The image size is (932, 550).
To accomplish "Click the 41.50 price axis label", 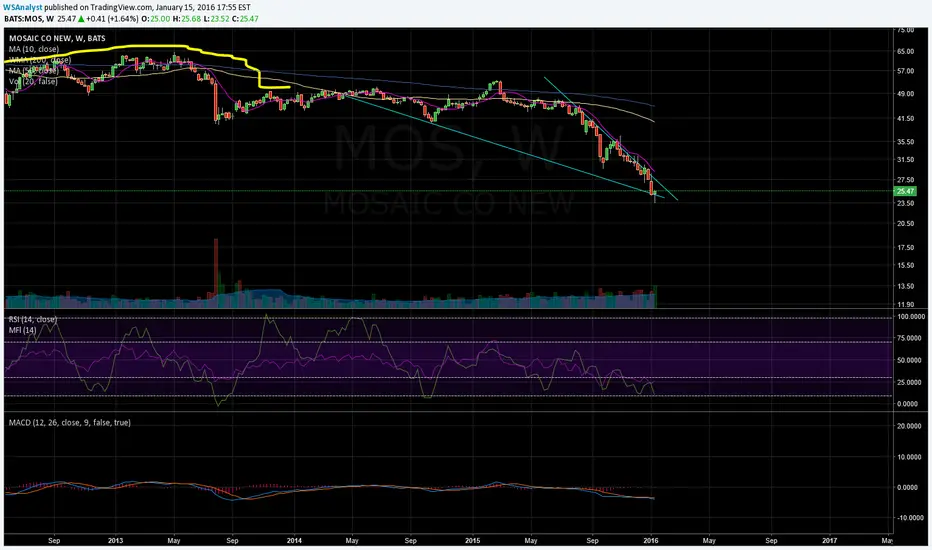I will 905,118.
